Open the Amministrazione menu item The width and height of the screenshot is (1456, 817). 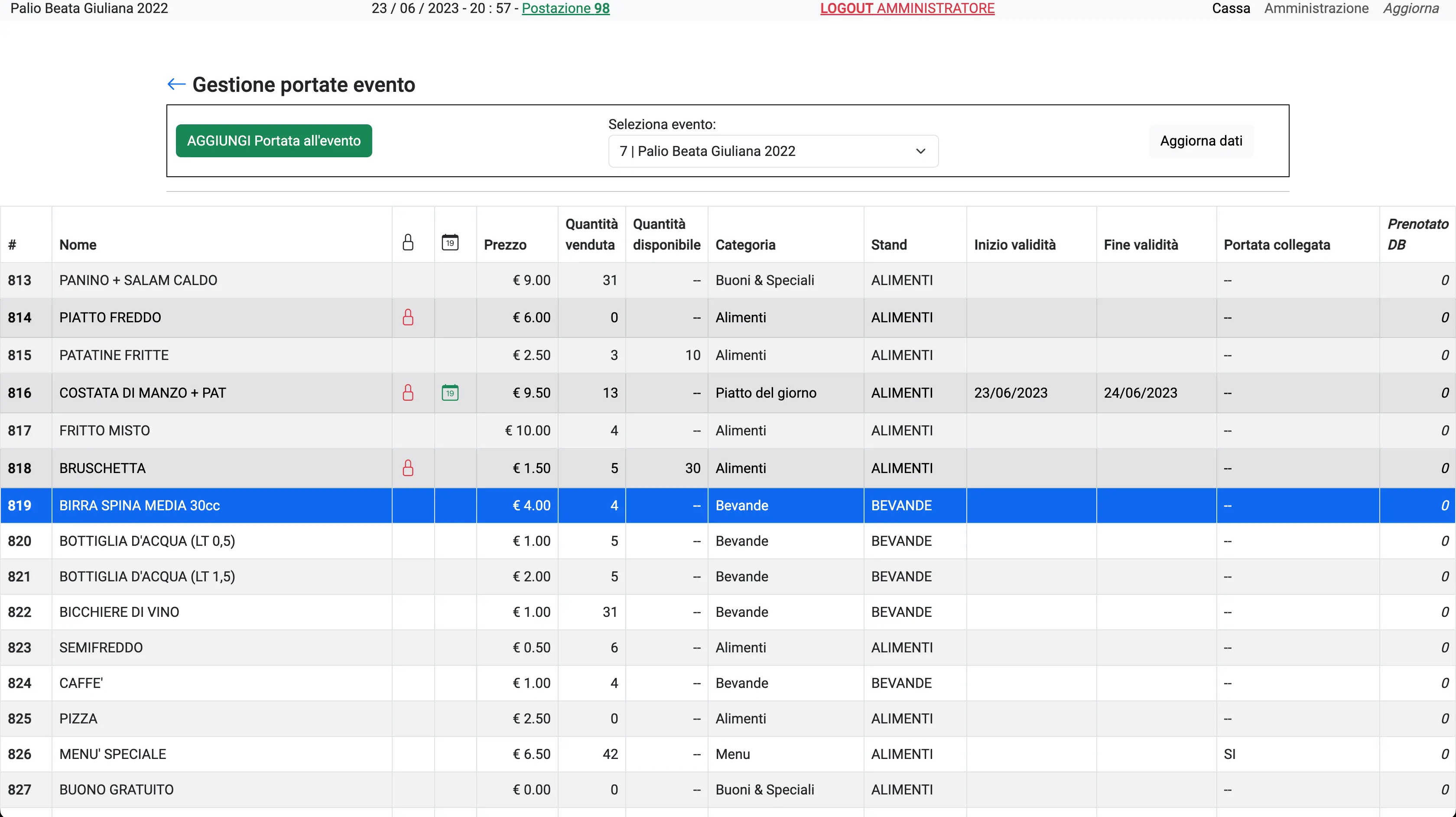pyautogui.click(x=1316, y=9)
